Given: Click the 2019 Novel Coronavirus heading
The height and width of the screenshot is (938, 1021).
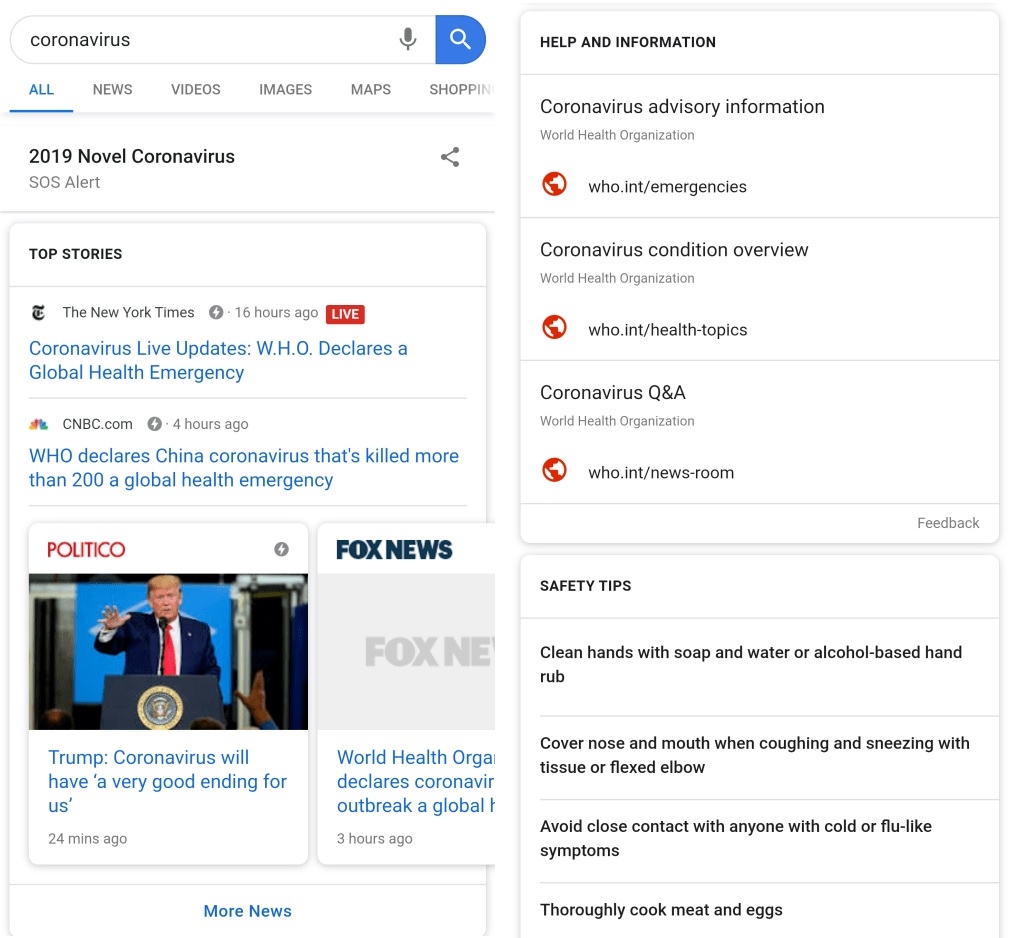Looking at the screenshot, I should (132, 156).
